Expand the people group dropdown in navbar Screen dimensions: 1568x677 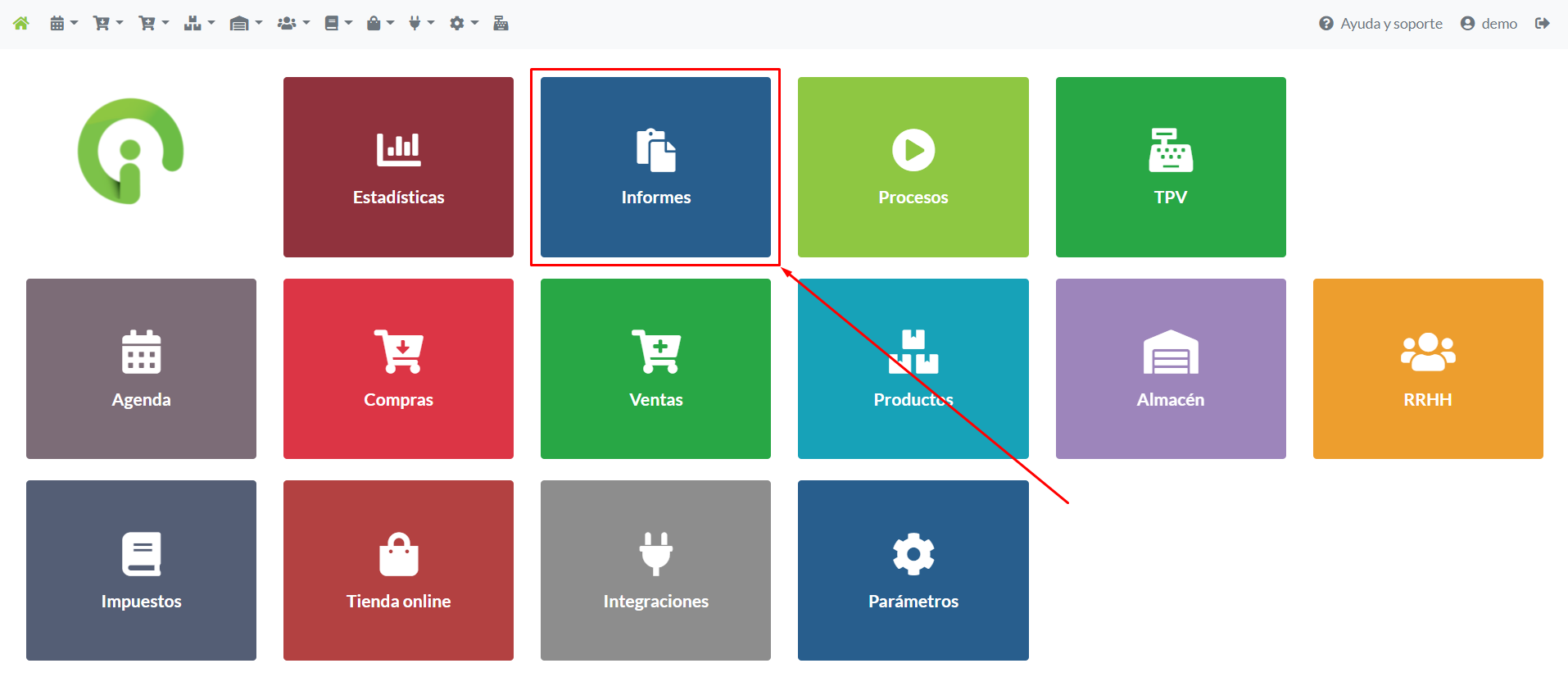click(292, 24)
